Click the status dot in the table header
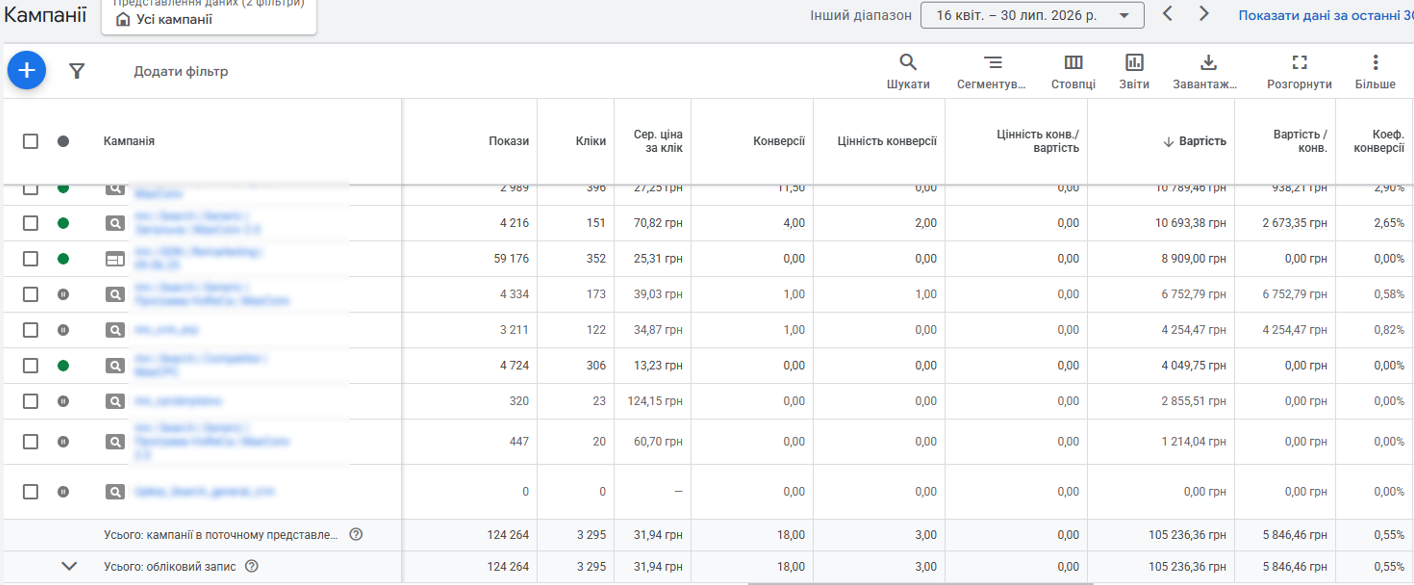 (63, 141)
